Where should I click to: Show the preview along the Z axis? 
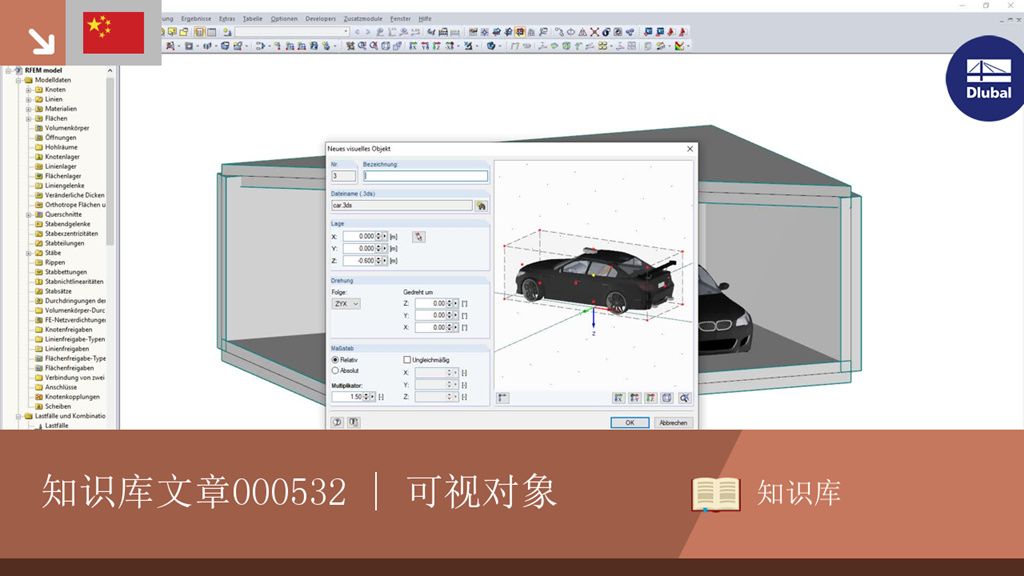point(650,398)
